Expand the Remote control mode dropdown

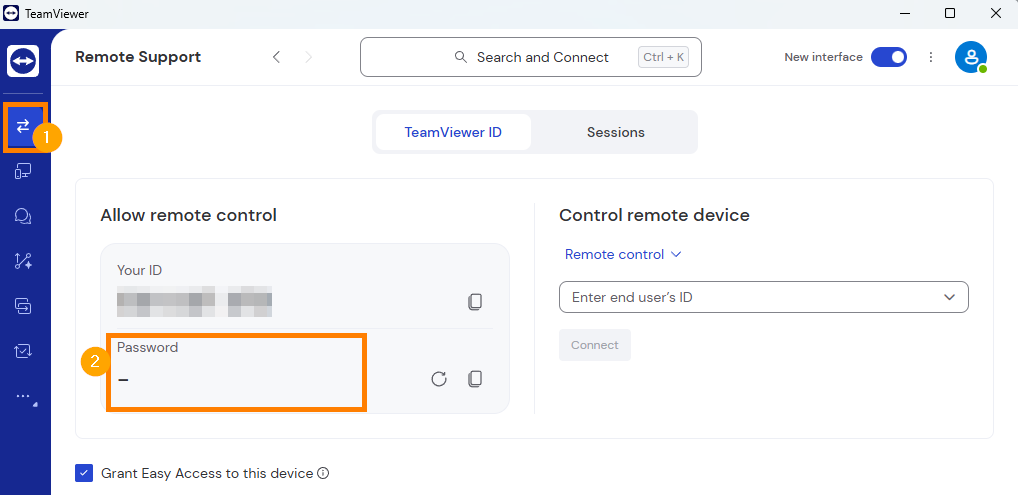tap(623, 255)
